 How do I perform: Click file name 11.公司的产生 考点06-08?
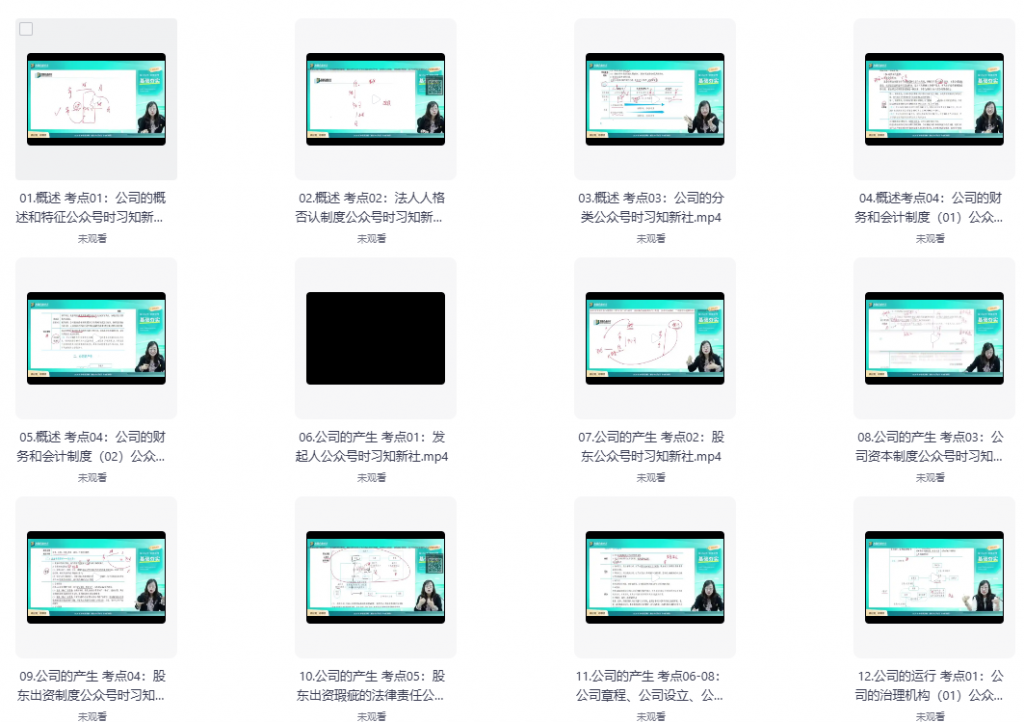[655, 685]
